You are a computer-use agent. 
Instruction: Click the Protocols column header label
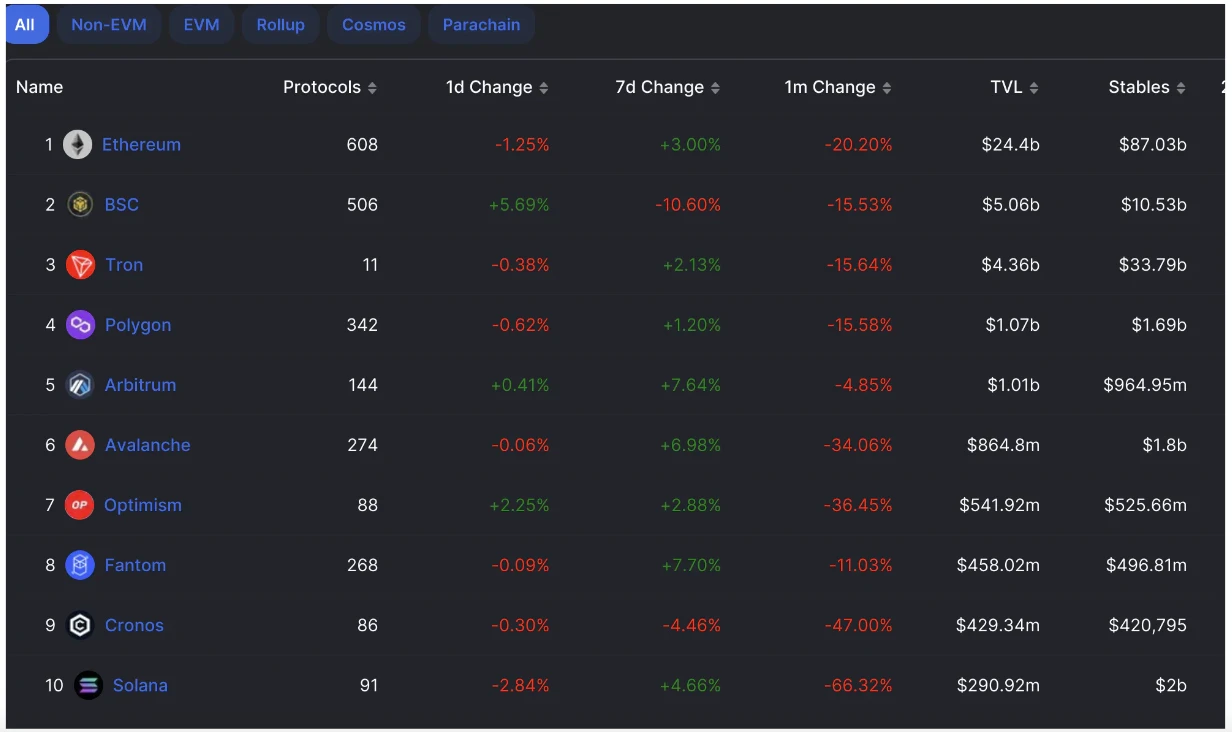[322, 87]
